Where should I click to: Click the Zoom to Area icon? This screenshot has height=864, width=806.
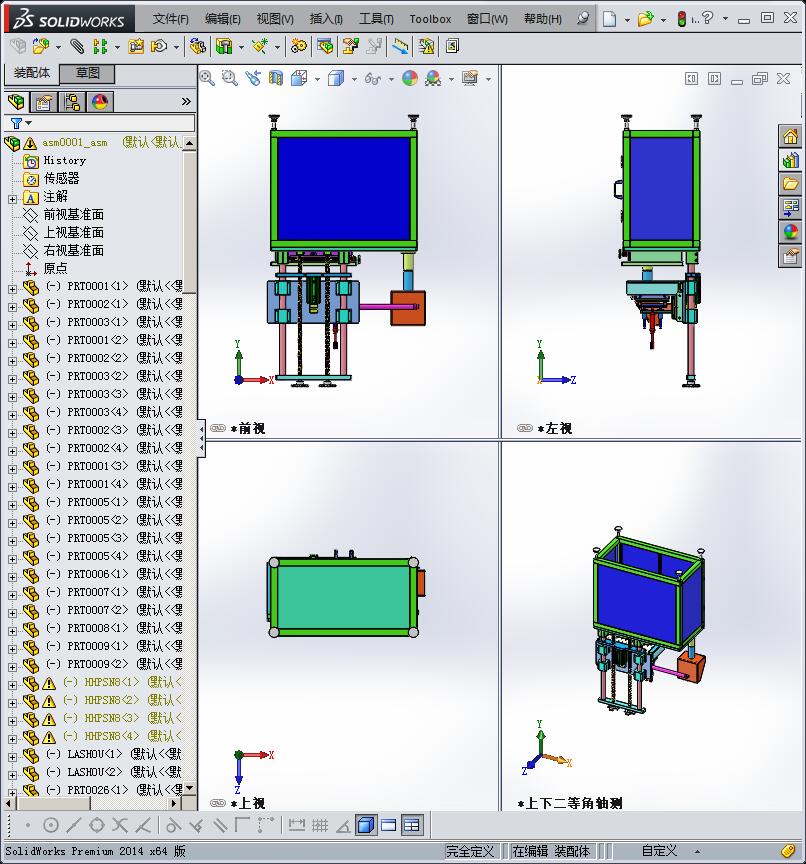(230, 78)
